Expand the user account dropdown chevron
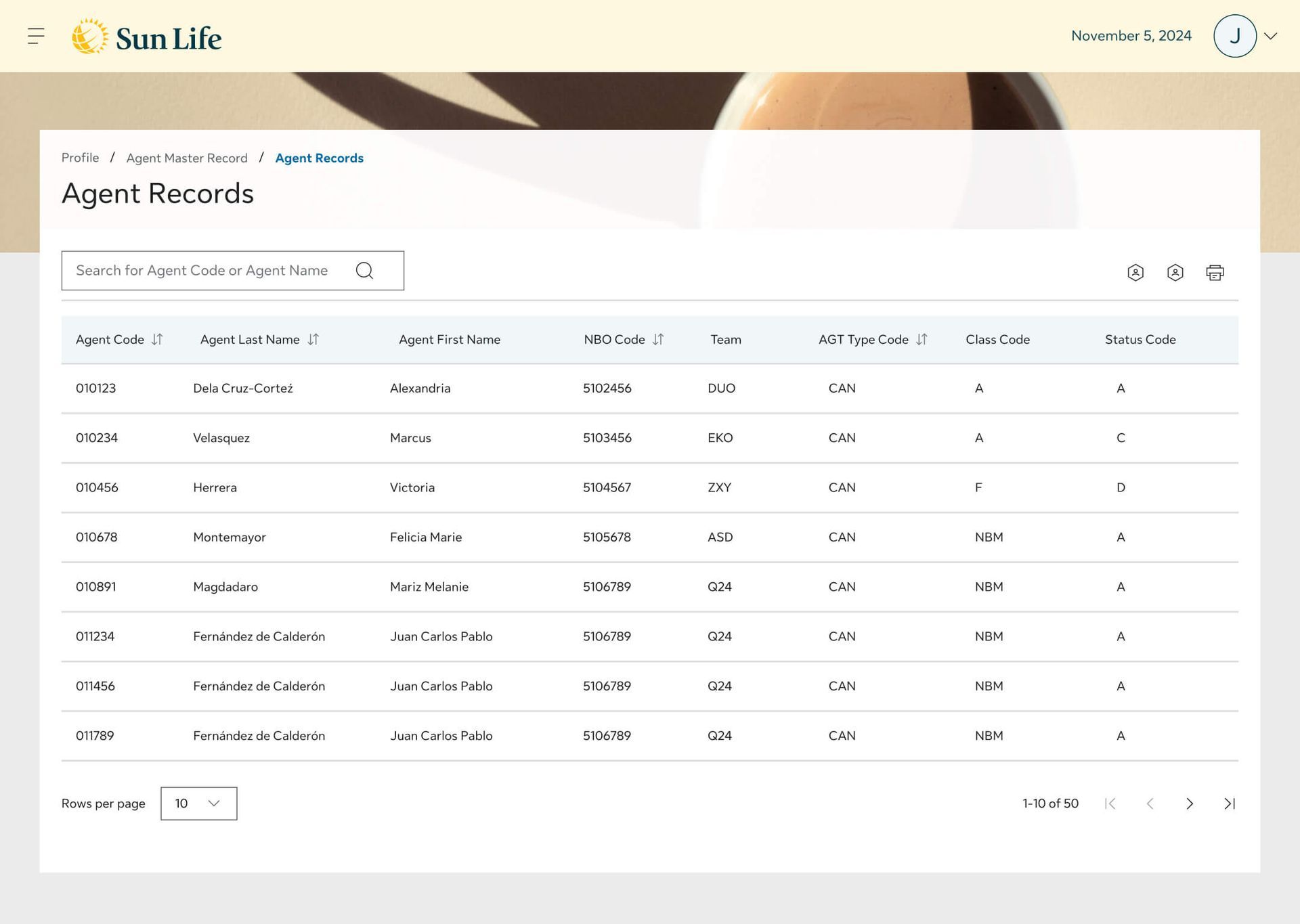The image size is (1300, 924). coord(1271,36)
